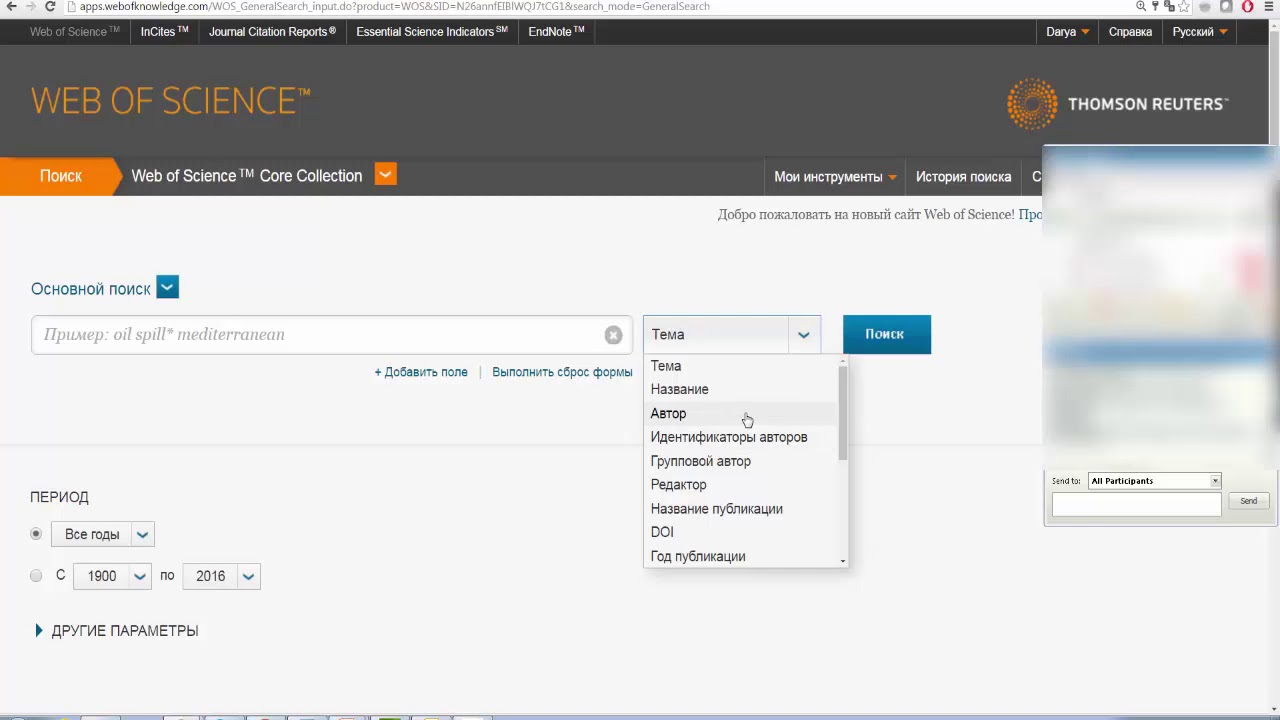Open the 'Все годы' period dropdown

(x=103, y=535)
